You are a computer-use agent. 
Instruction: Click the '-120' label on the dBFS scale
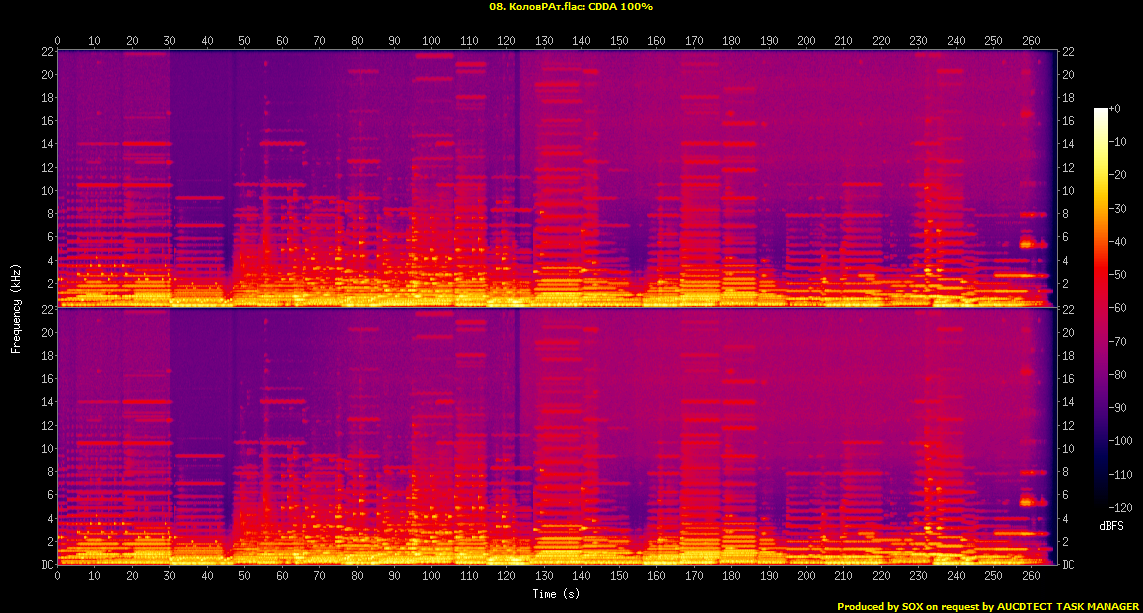(1125, 507)
